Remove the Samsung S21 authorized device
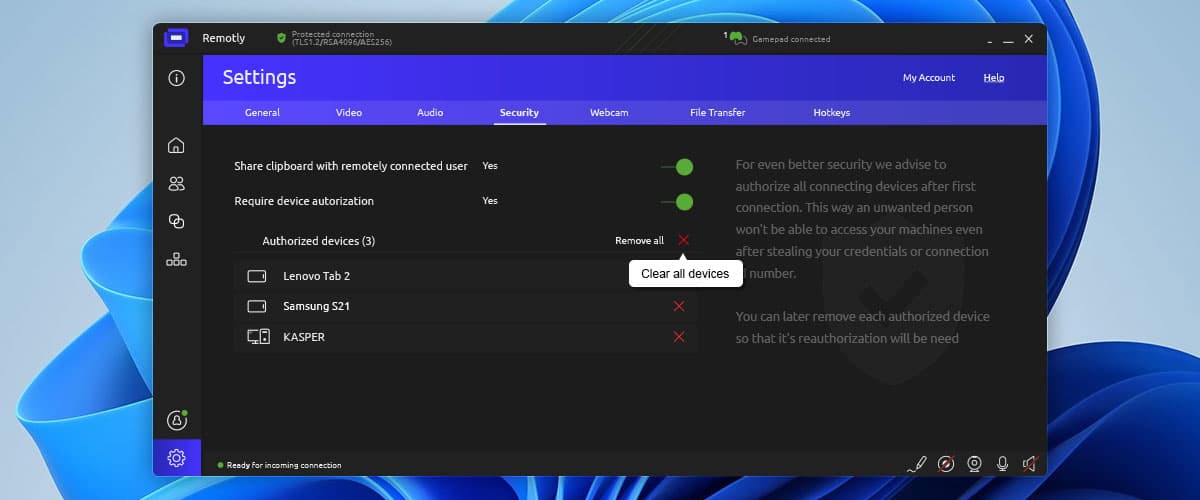The height and width of the screenshot is (500, 1200). [x=679, y=306]
